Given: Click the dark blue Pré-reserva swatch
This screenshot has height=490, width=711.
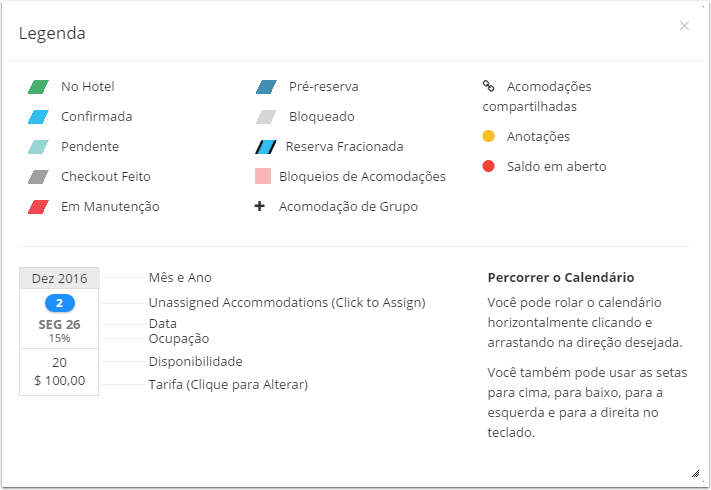Looking at the screenshot, I should coord(267,87).
